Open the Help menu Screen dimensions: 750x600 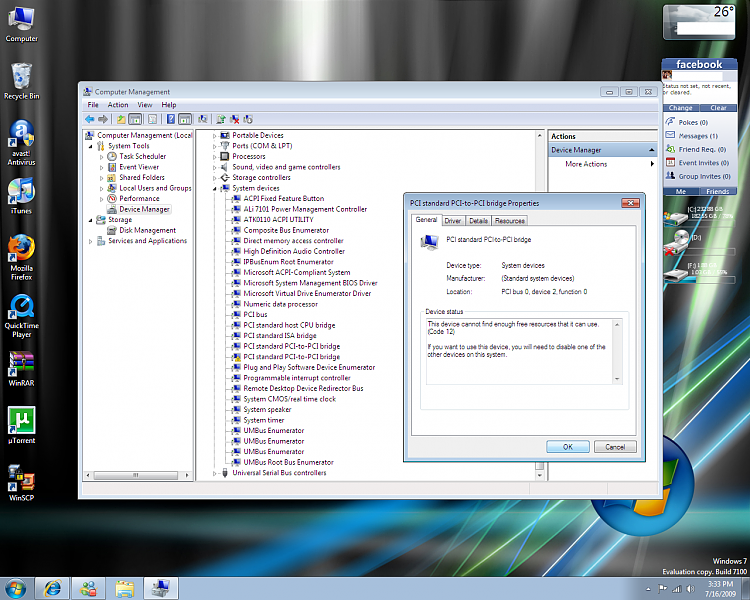(168, 105)
